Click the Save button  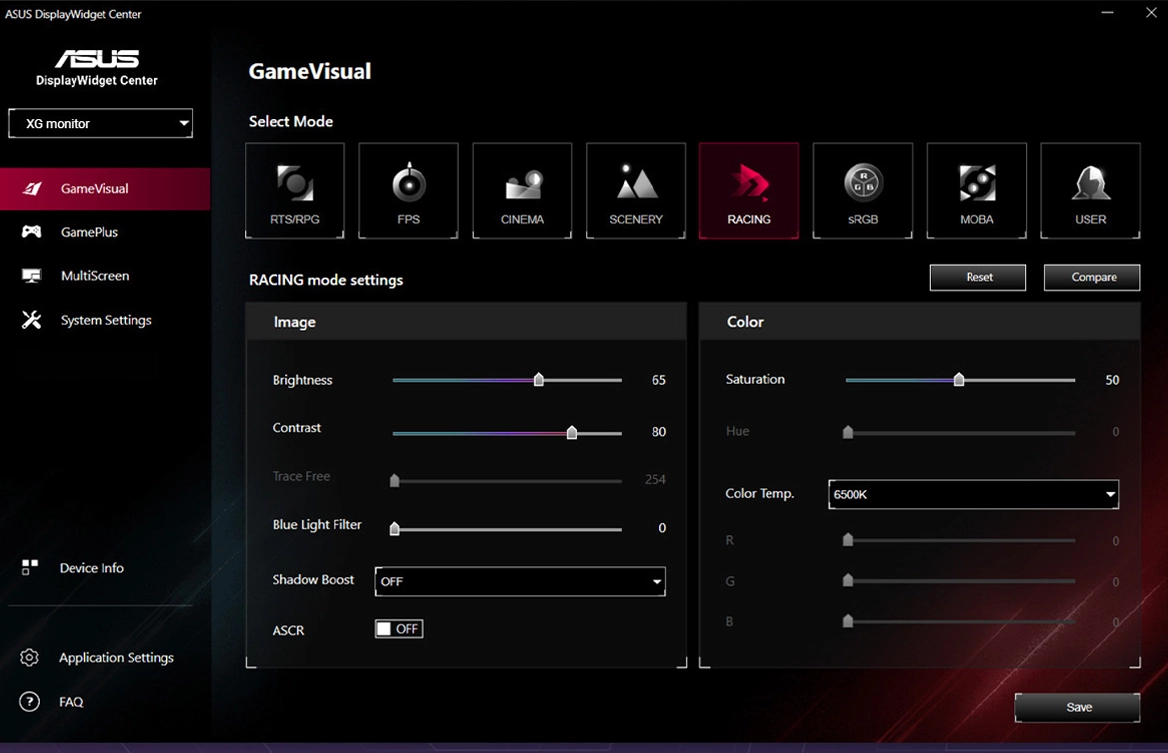[x=1077, y=707]
